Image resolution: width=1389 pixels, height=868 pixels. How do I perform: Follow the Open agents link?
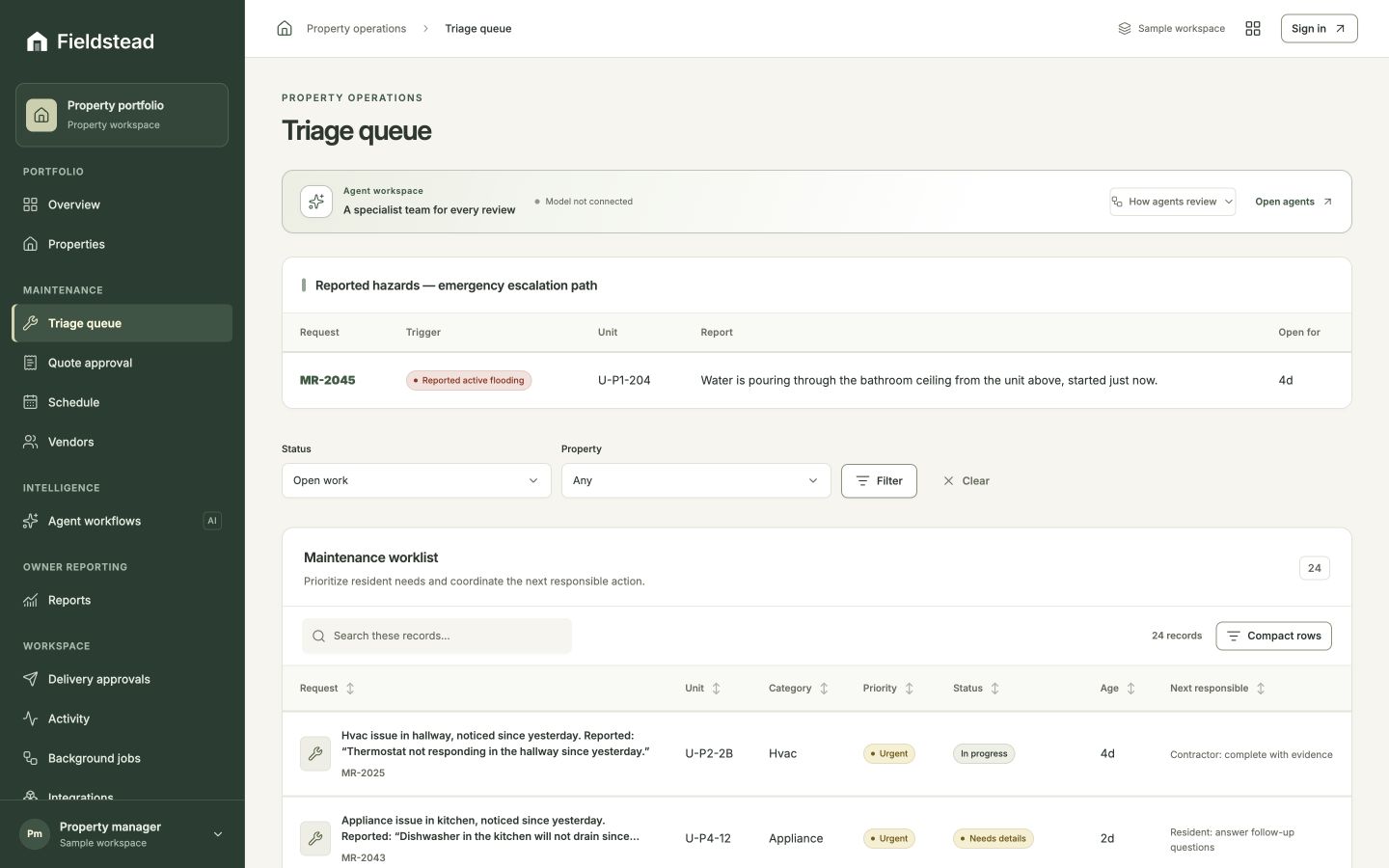coord(1294,202)
